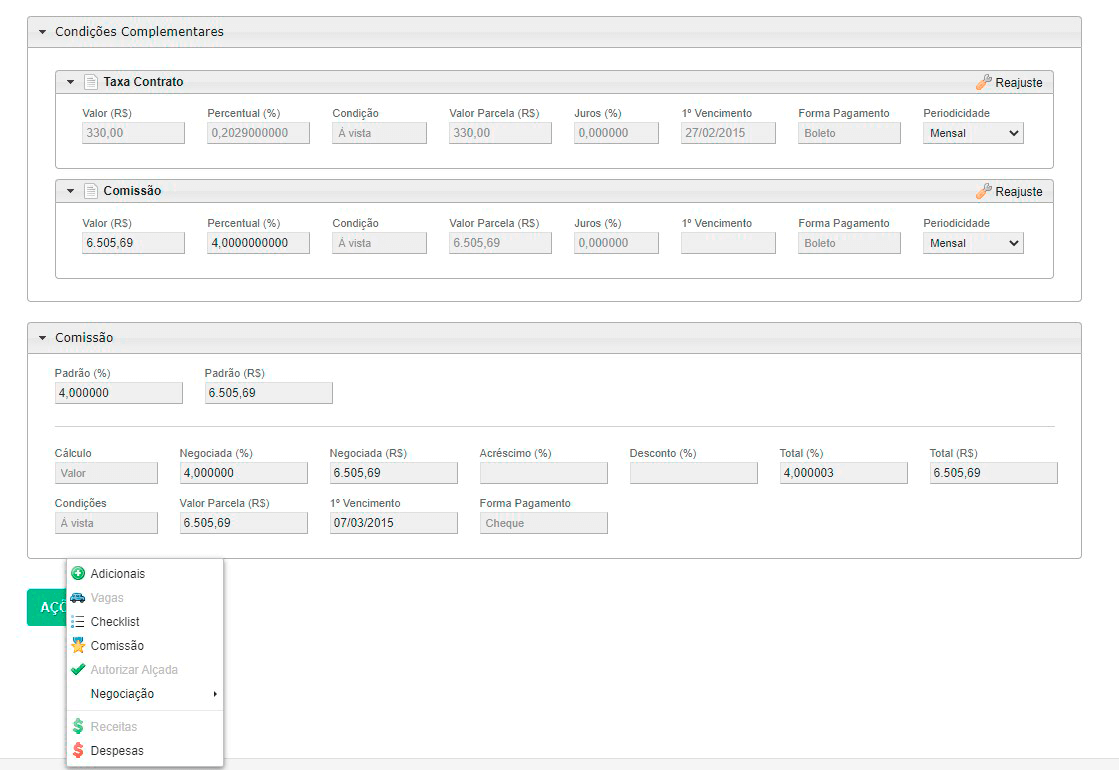
Task: Select Despesas from the actions menu
Action: [117, 751]
